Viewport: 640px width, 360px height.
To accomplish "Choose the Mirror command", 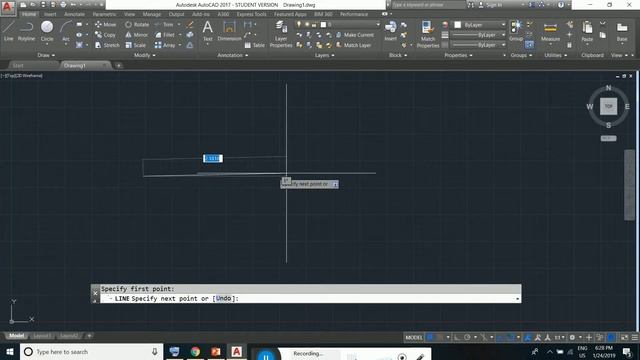I will click(136, 35).
